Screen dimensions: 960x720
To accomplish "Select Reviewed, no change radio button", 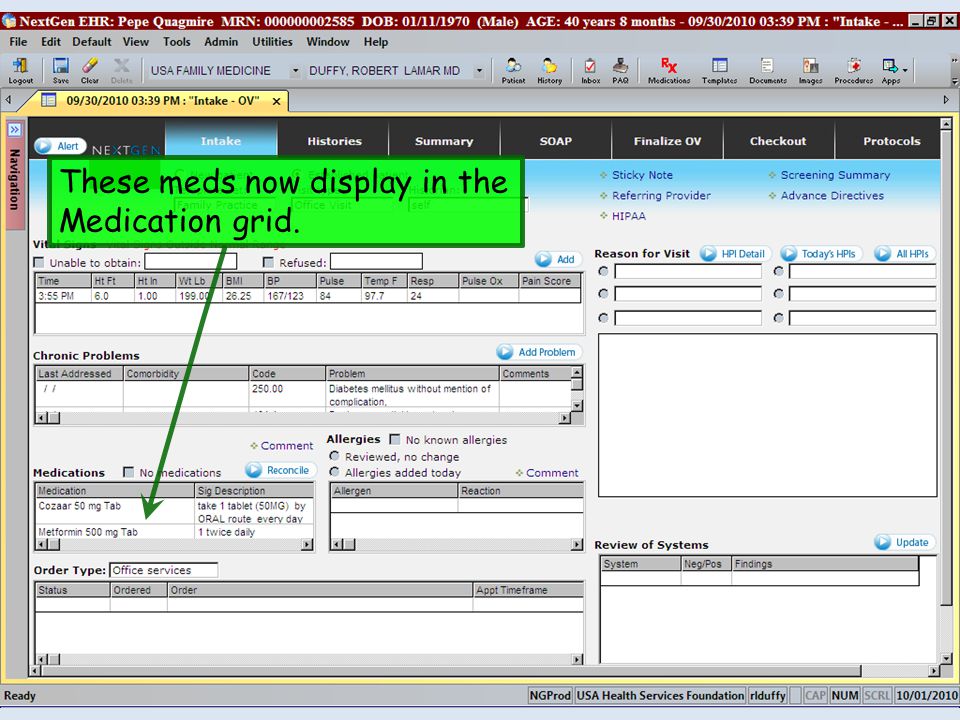I will click(x=334, y=456).
